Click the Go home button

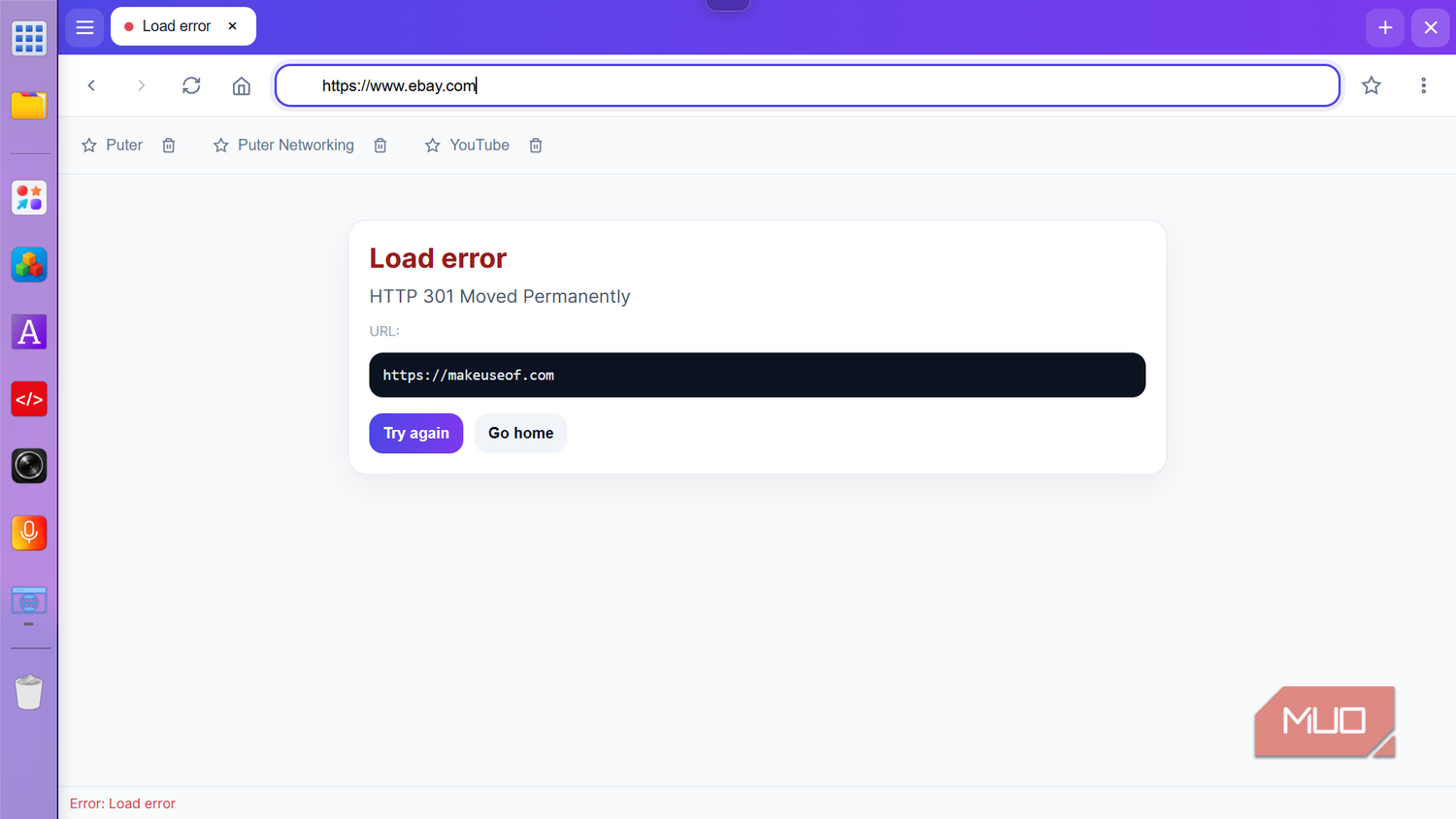coord(521,433)
